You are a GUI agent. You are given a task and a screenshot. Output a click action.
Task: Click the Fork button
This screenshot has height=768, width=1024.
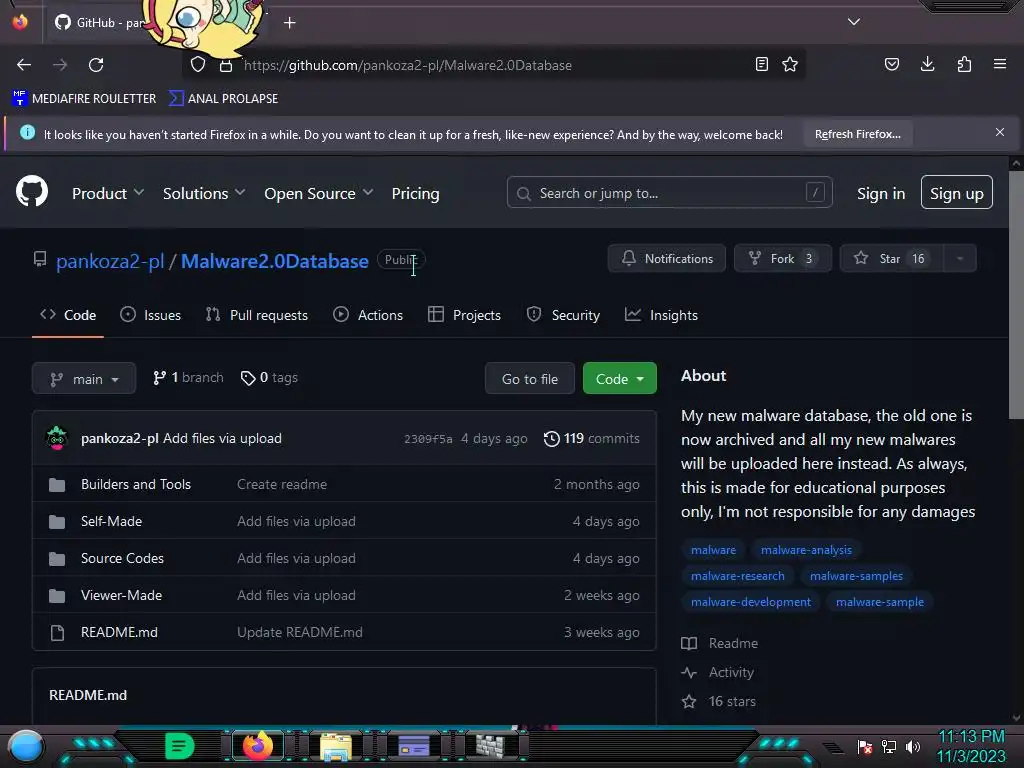783,259
